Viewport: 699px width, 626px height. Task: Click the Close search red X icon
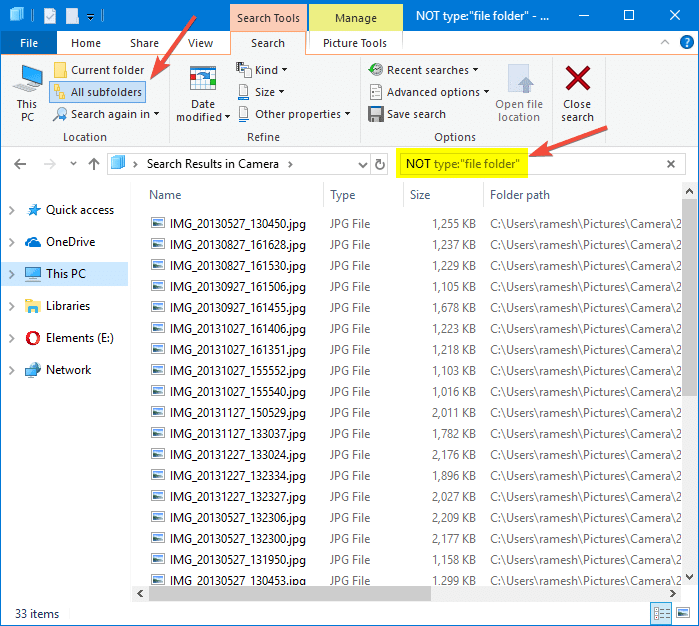pyautogui.click(x=577, y=93)
